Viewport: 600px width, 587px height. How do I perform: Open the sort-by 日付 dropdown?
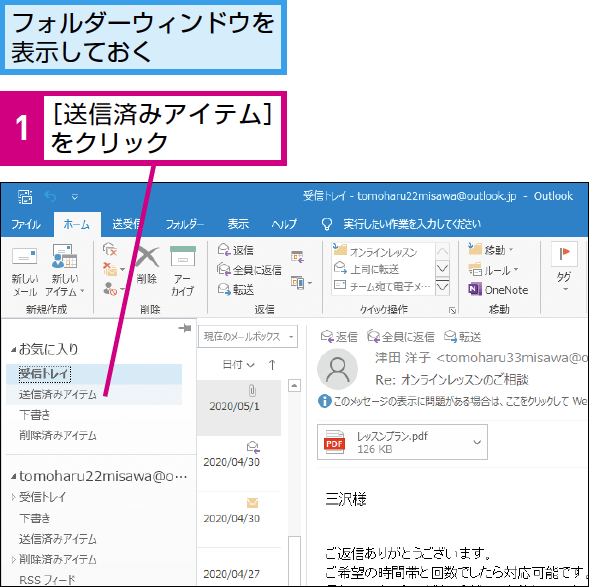pyautogui.click(x=238, y=365)
